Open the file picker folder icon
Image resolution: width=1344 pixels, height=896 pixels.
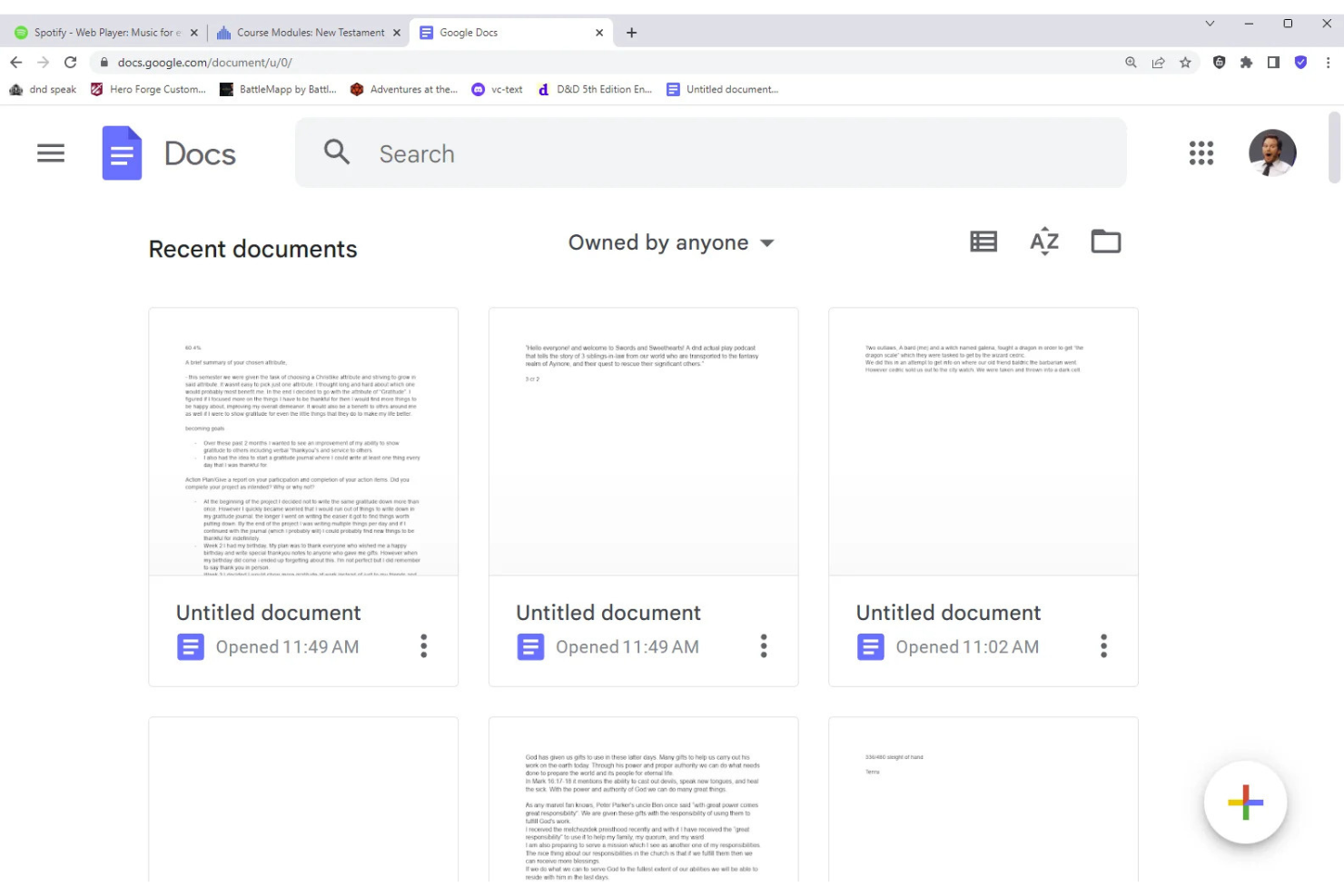[1106, 241]
